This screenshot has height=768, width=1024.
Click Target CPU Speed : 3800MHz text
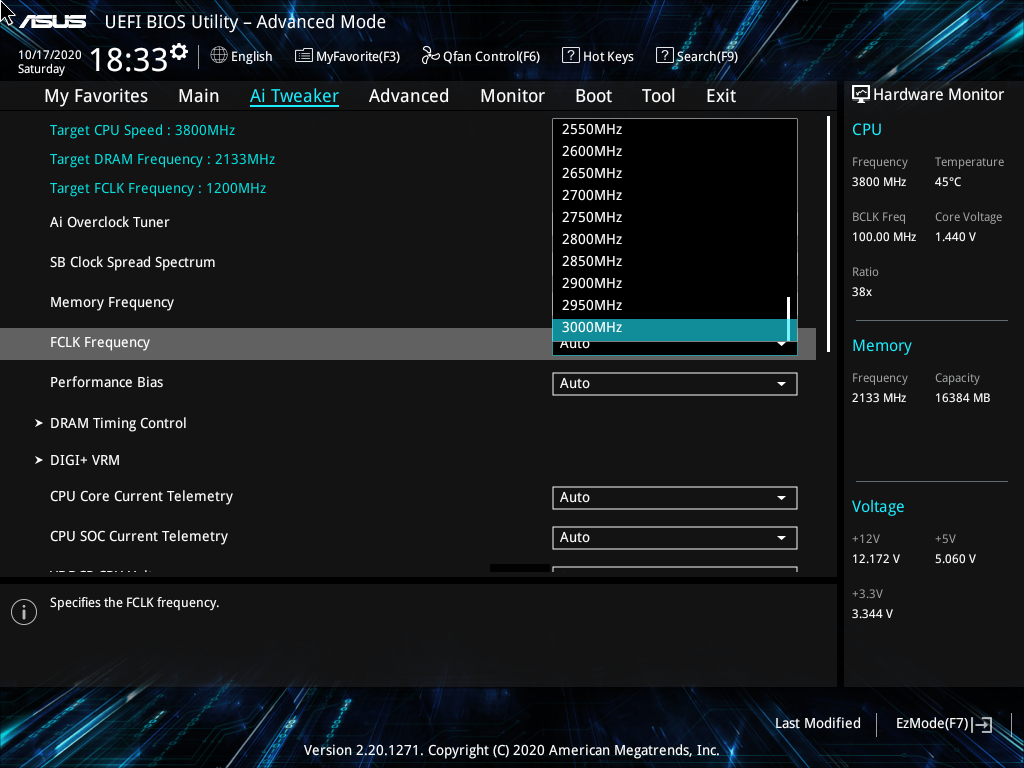click(142, 130)
